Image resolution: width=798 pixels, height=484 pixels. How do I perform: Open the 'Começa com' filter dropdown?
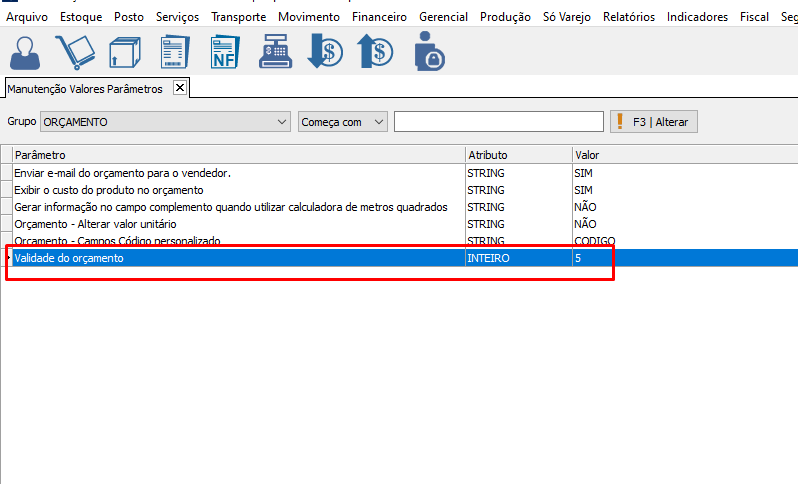pos(378,122)
